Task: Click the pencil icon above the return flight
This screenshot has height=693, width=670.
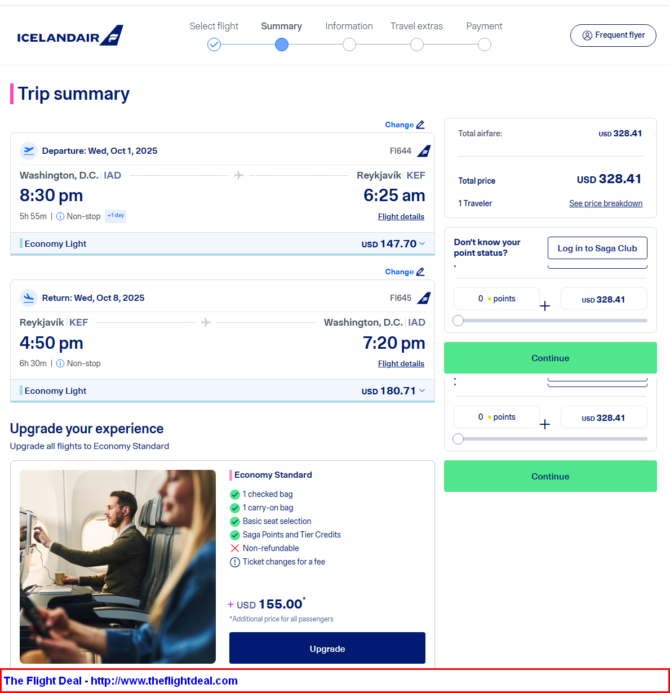Action: [420, 272]
